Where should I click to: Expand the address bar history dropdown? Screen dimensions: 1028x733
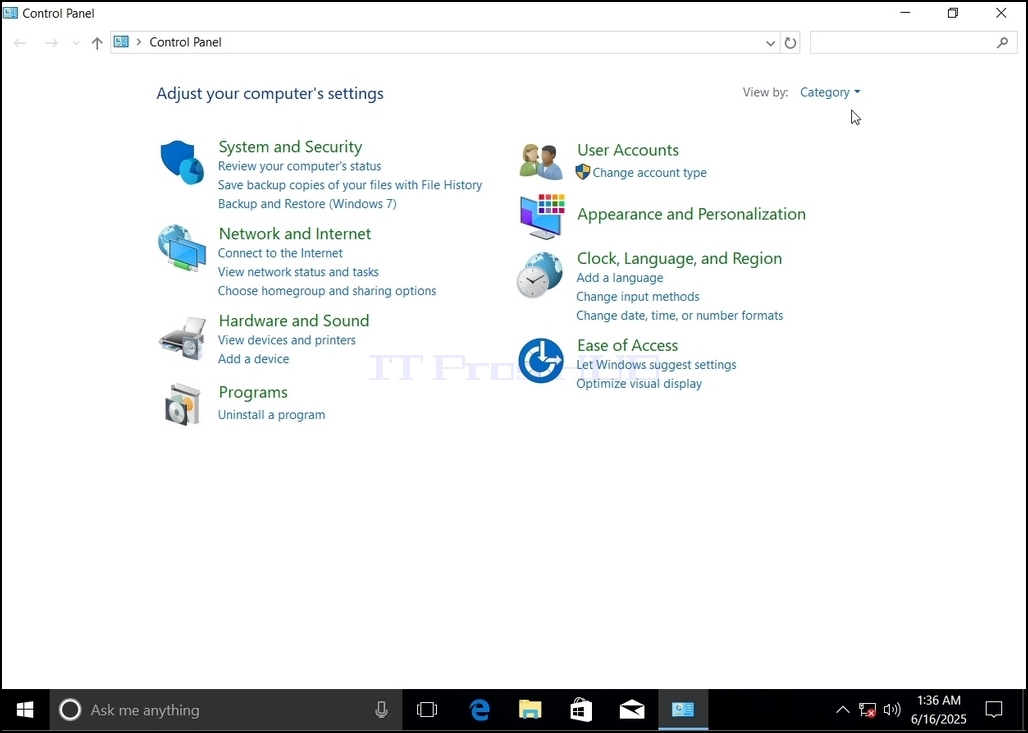click(770, 43)
